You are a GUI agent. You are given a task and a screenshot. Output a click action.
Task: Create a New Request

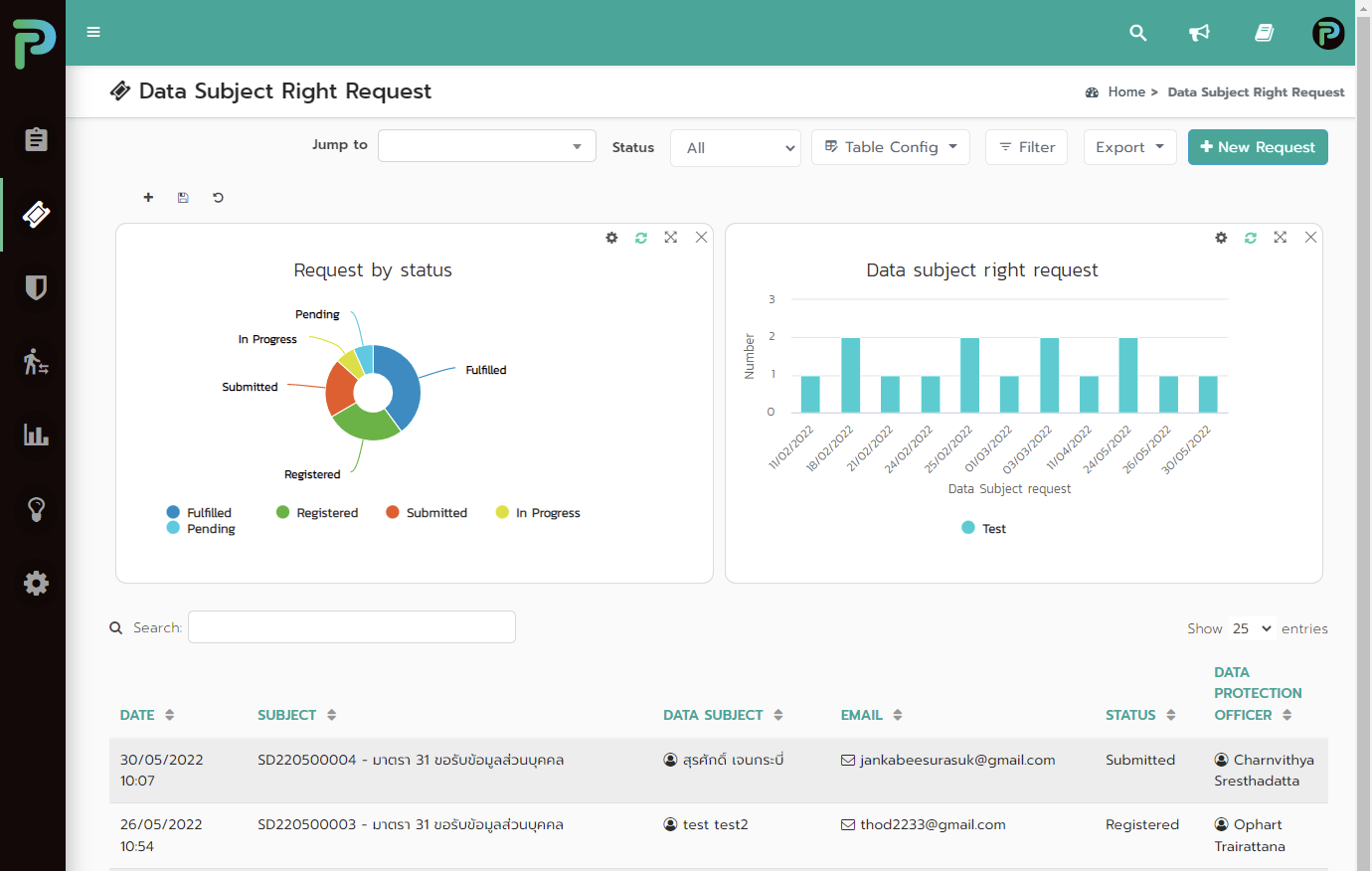(1258, 147)
